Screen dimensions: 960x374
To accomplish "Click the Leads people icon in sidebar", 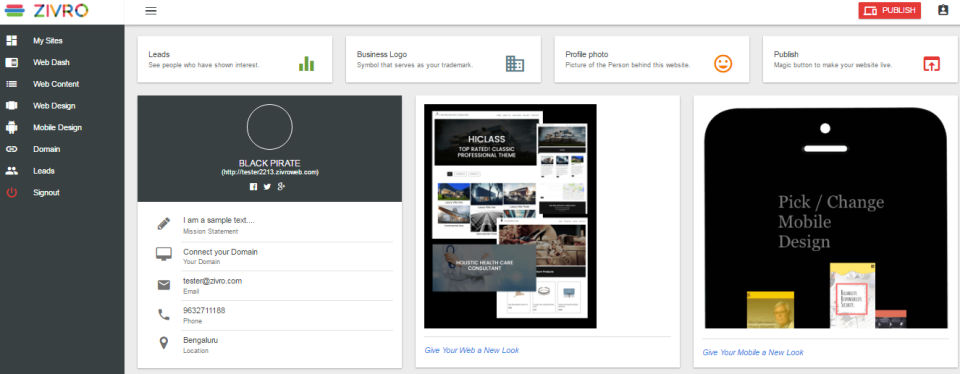I will click(x=12, y=171).
